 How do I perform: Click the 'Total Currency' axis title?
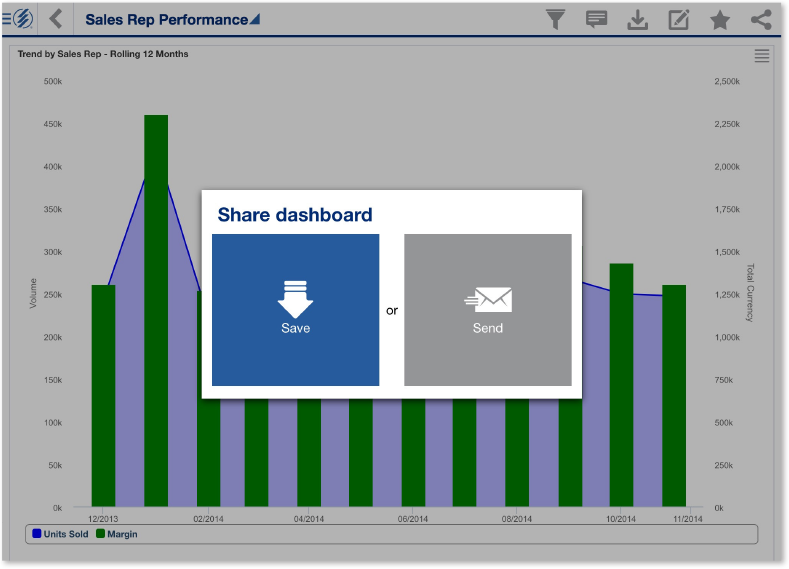pyautogui.click(x=750, y=293)
